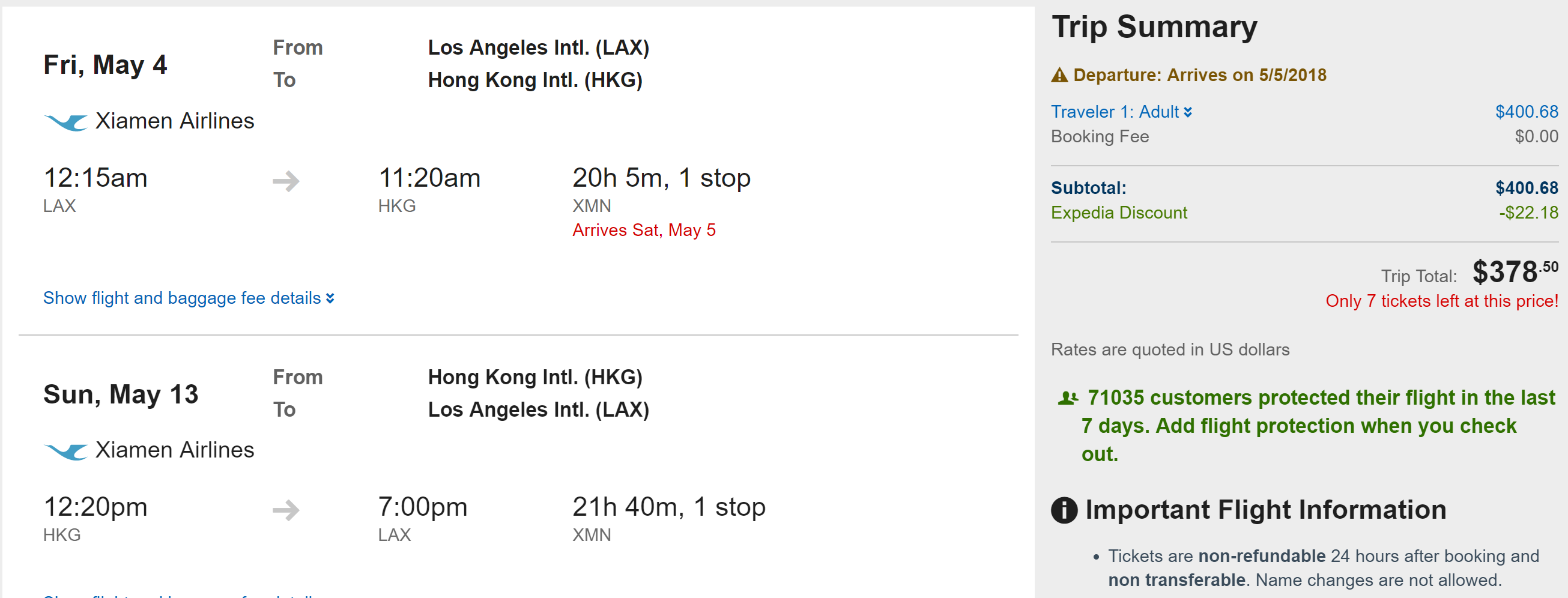
Task: Expand flight and baggage fee details for May 4
Action: (x=189, y=298)
